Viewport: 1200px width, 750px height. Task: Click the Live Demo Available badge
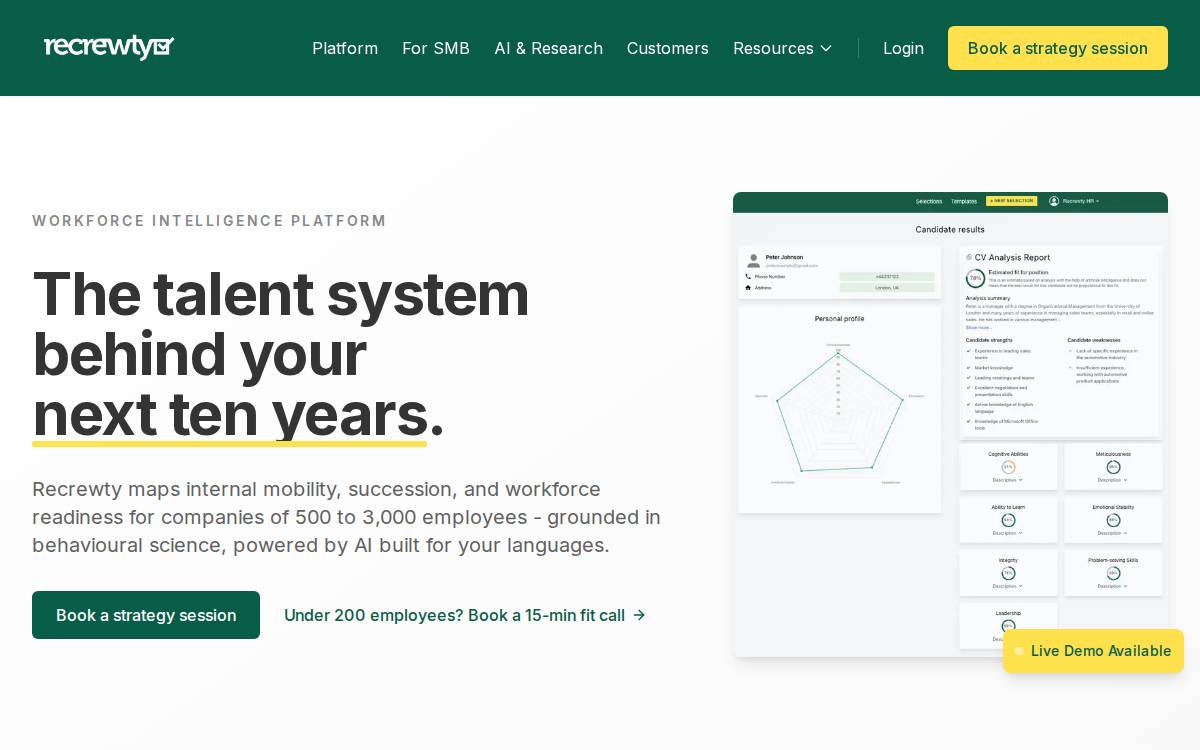tap(1093, 651)
